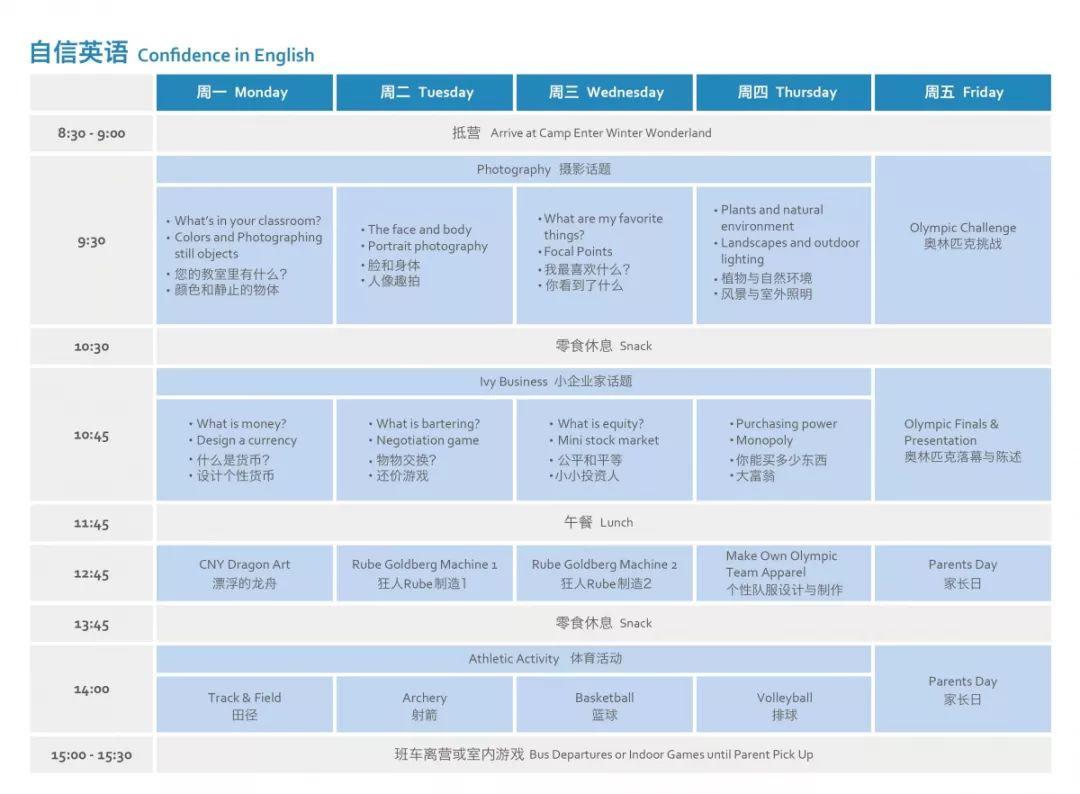Select the Archery cell
The width and height of the screenshot is (1080, 794).
425,704
